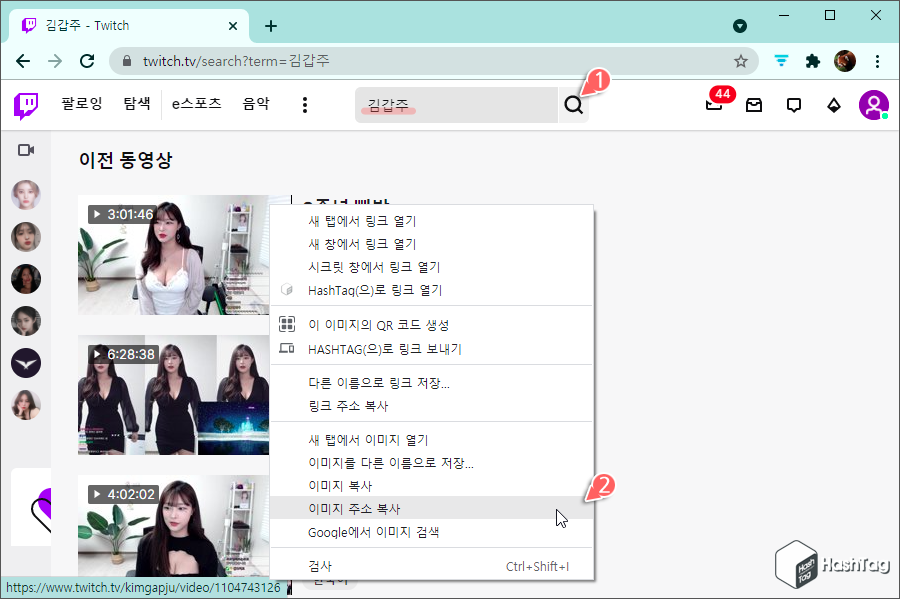The image size is (900, 599).
Task: Open the Chrome three-dot browser menu
Action: coord(877,60)
